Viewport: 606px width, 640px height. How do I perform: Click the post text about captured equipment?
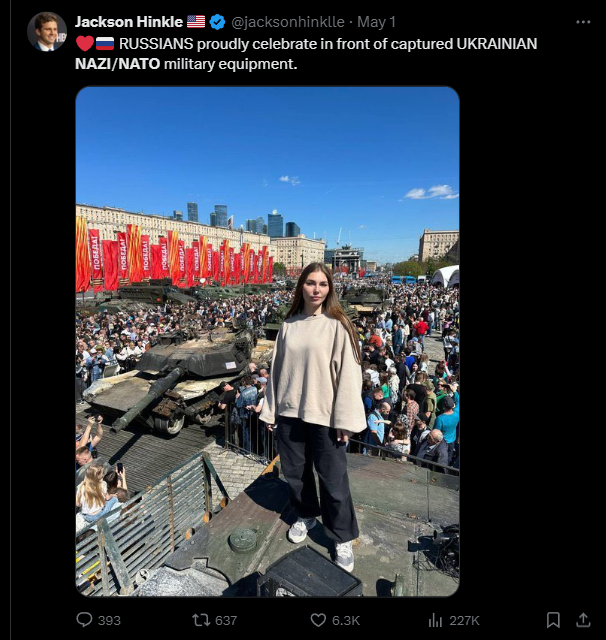306,53
